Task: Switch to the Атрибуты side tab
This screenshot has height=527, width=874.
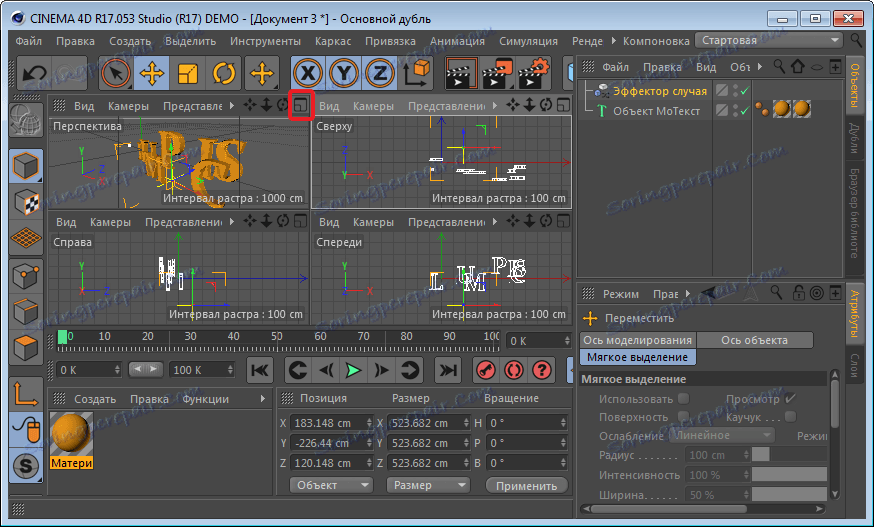Action: tap(854, 313)
